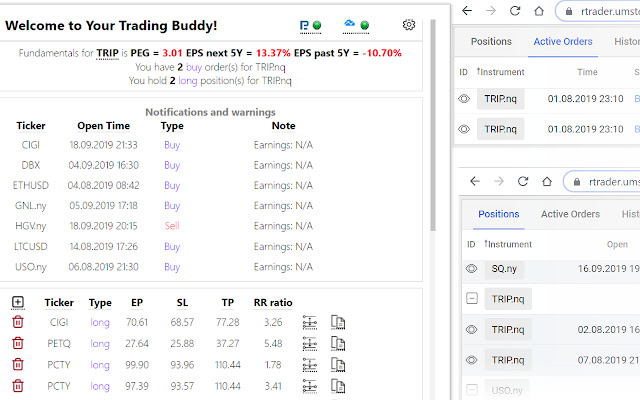The height and width of the screenshot is (400, 640).
Task: Click the Open Time column header
Action: (104, 126)
